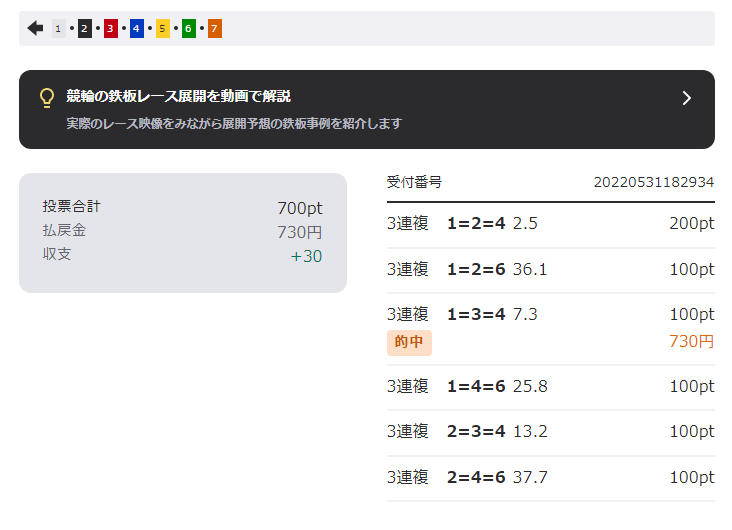Click the bet combination 1=2=6
Screen dimensions: 732x530
[x=476, y=269]
